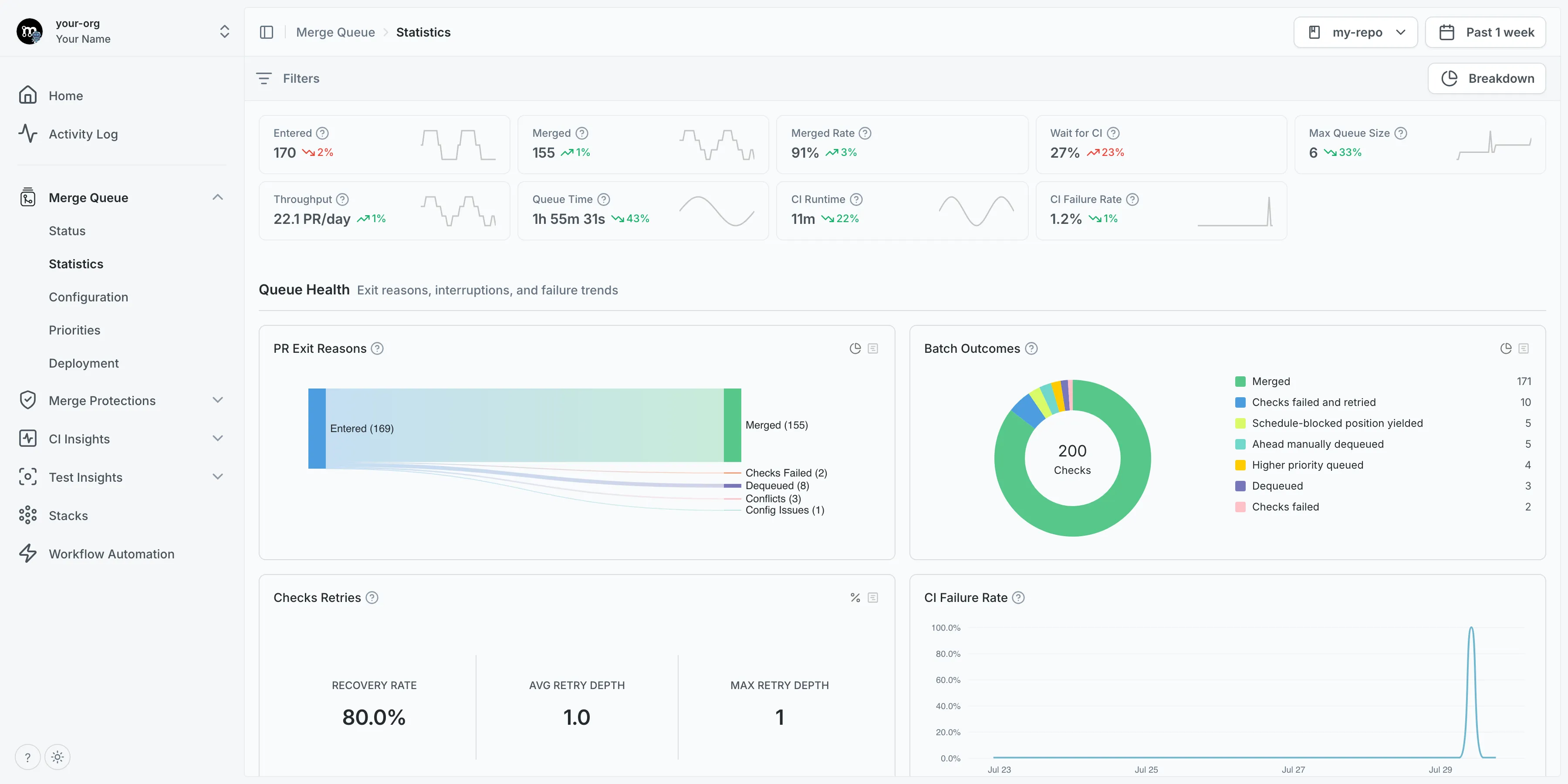Open the Configuration menu item
The image size is (1568, 784).
(88, 297)
